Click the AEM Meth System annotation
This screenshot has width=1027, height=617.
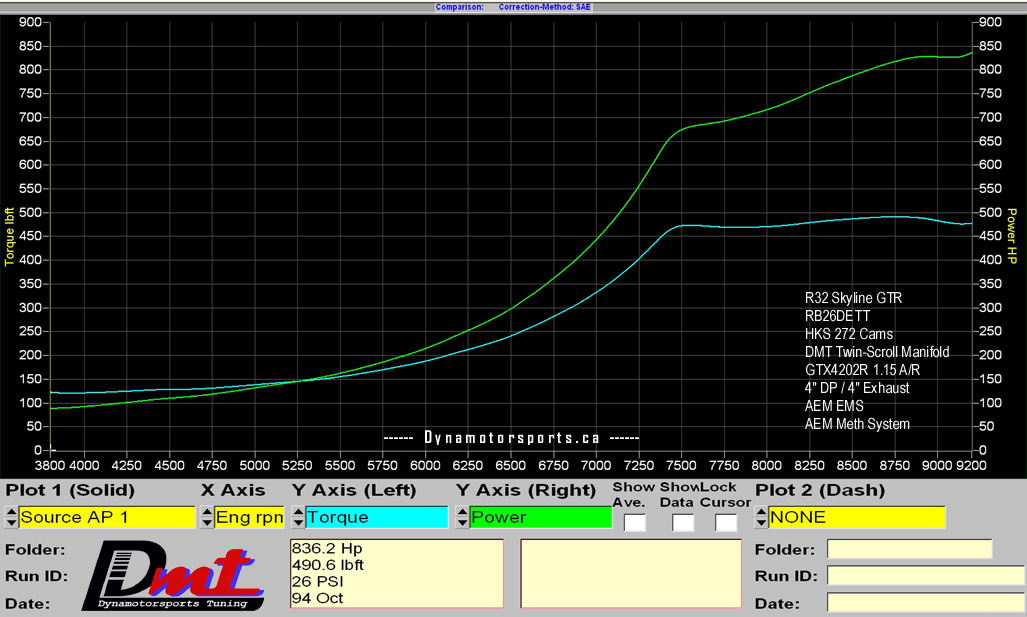[x=857, y=424]
